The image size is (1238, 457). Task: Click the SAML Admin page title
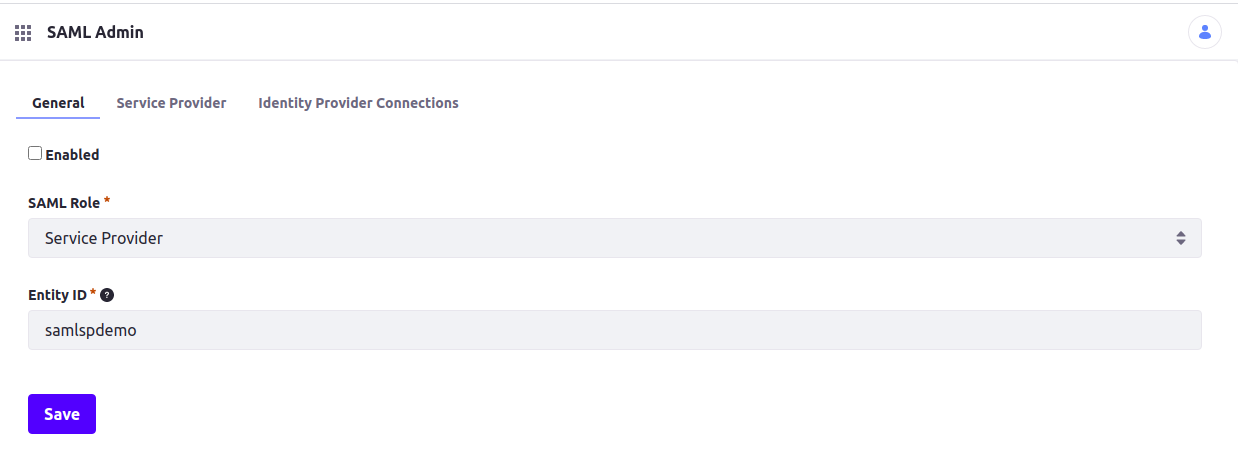(x=95, y=32)
